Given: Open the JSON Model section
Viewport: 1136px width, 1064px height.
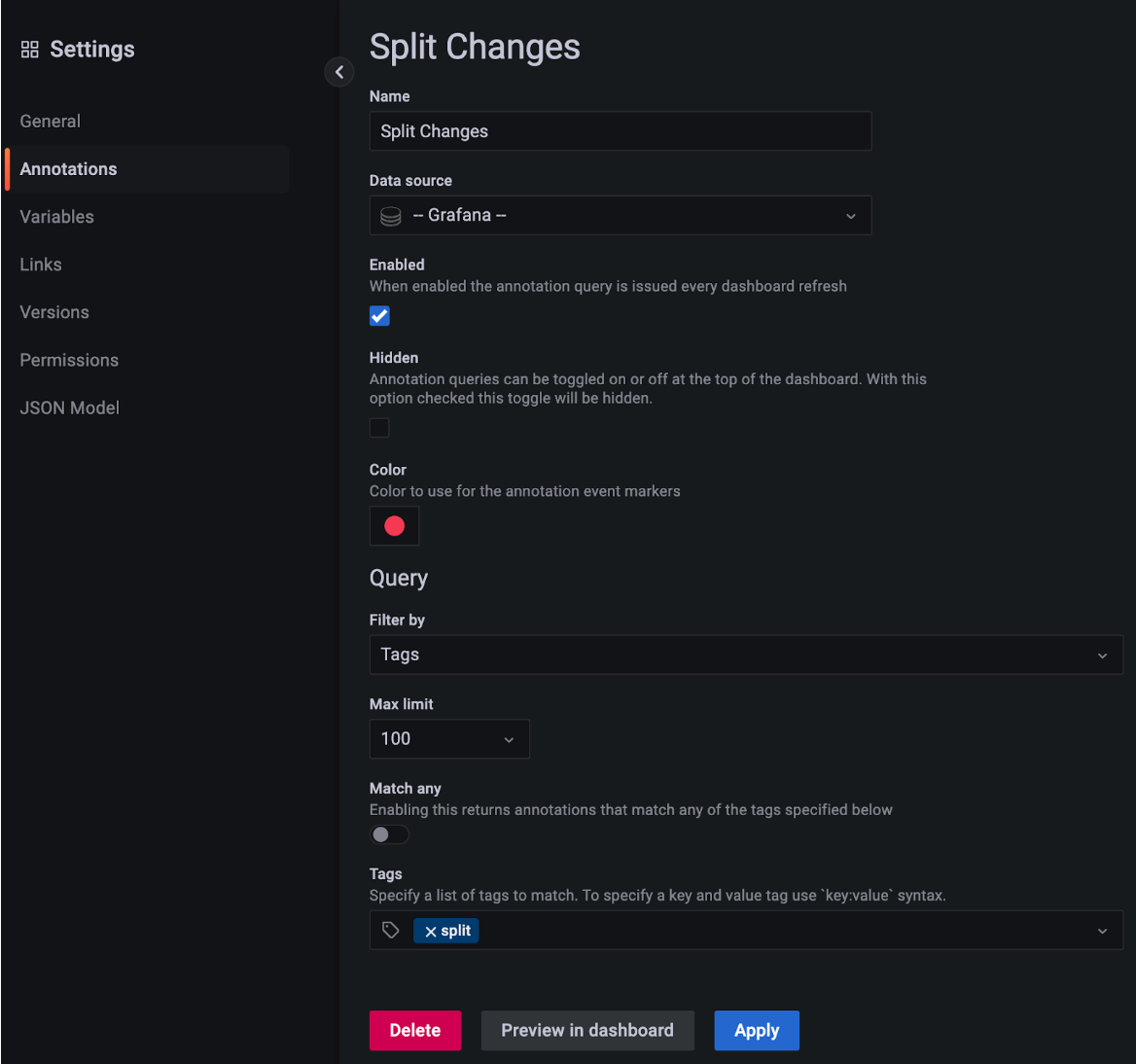Looking at the screenshot, I should point(70,408).
